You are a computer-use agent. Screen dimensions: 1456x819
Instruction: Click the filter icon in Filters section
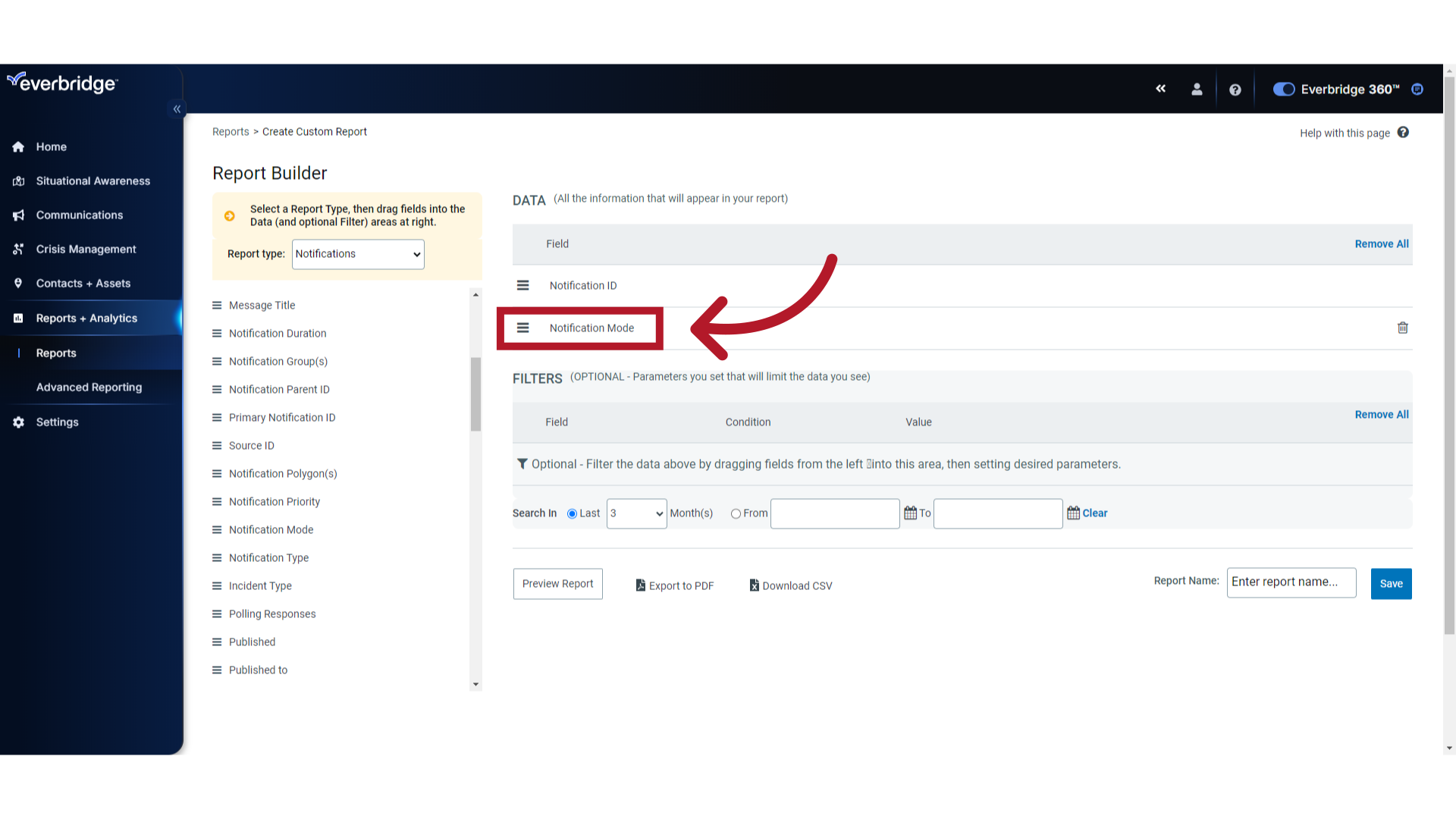pos(522,463)
